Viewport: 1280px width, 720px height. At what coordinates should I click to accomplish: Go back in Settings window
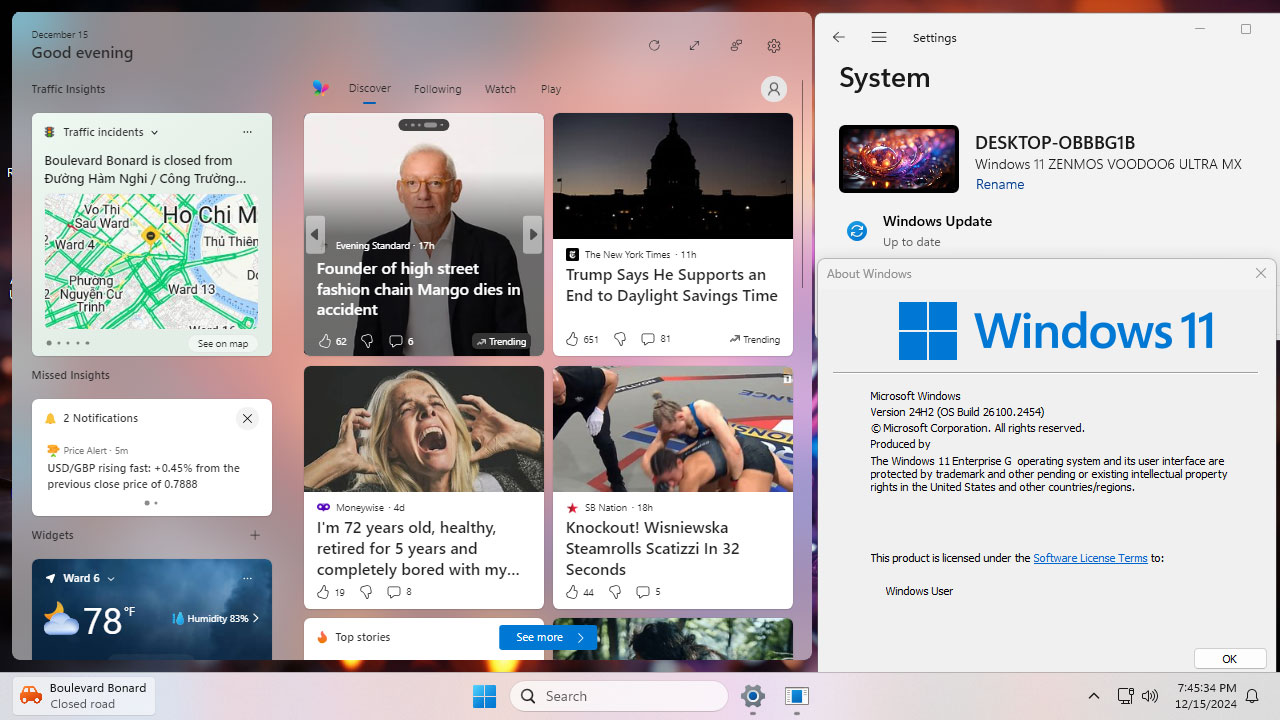[839, 37]
